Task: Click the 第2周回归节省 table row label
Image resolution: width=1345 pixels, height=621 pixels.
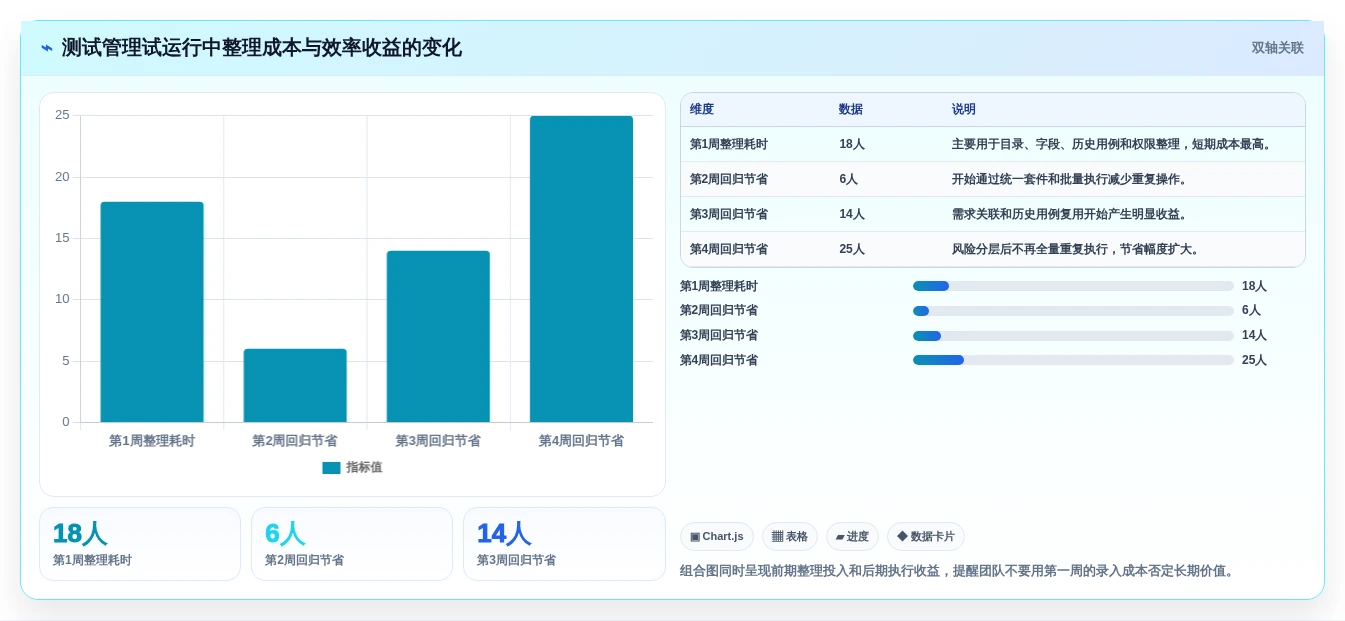Action: [x=729, y=179]
